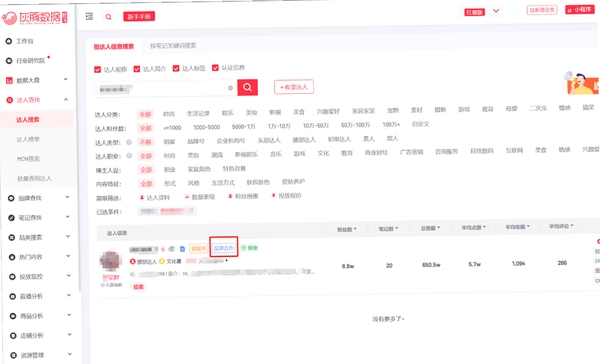Click the announcement banner with megaphone
Image resolution: width=600 pixels, height=364 pixels.
582,82
